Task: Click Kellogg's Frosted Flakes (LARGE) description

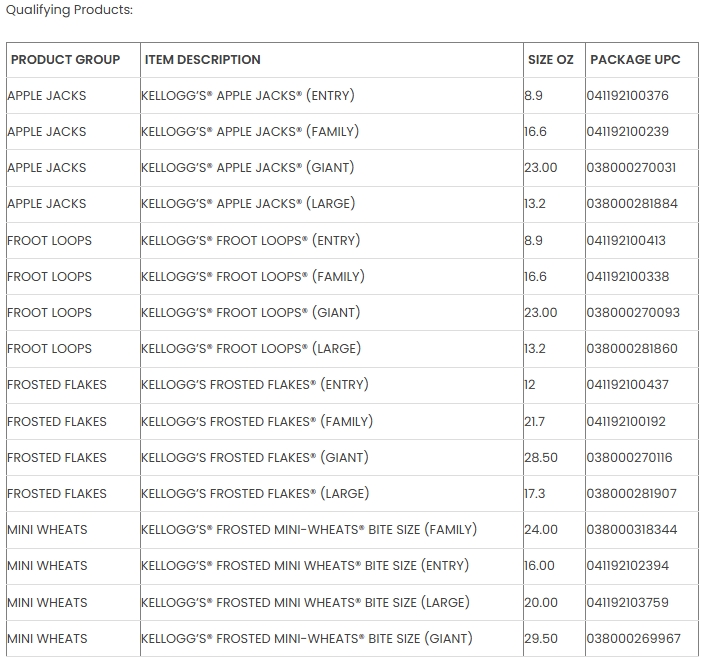Action: click(x=255, y=494)
